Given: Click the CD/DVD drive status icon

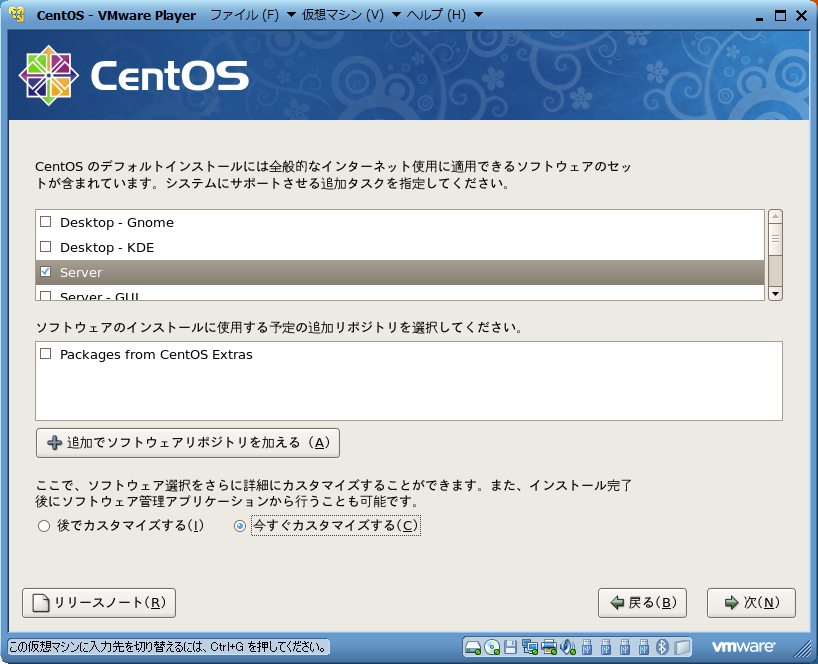Looking at the screenshot, I should click(492, 646).
